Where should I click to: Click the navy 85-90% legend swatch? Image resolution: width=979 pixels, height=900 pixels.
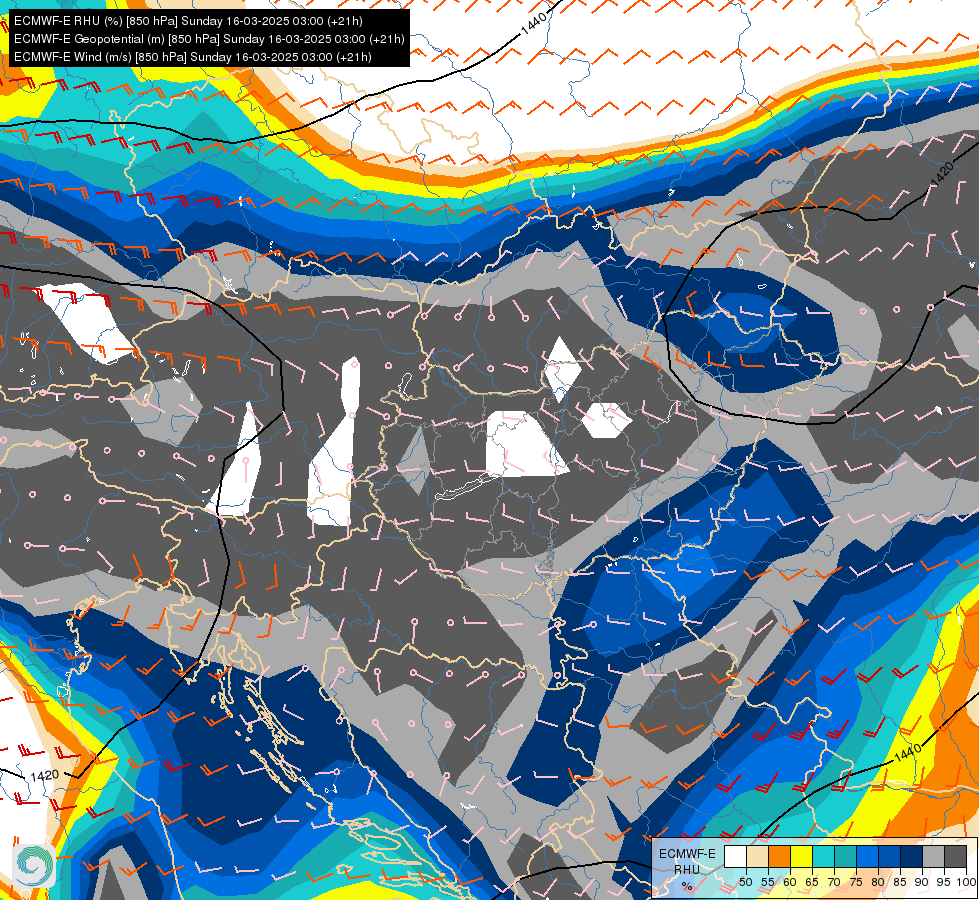click(912, 856)
